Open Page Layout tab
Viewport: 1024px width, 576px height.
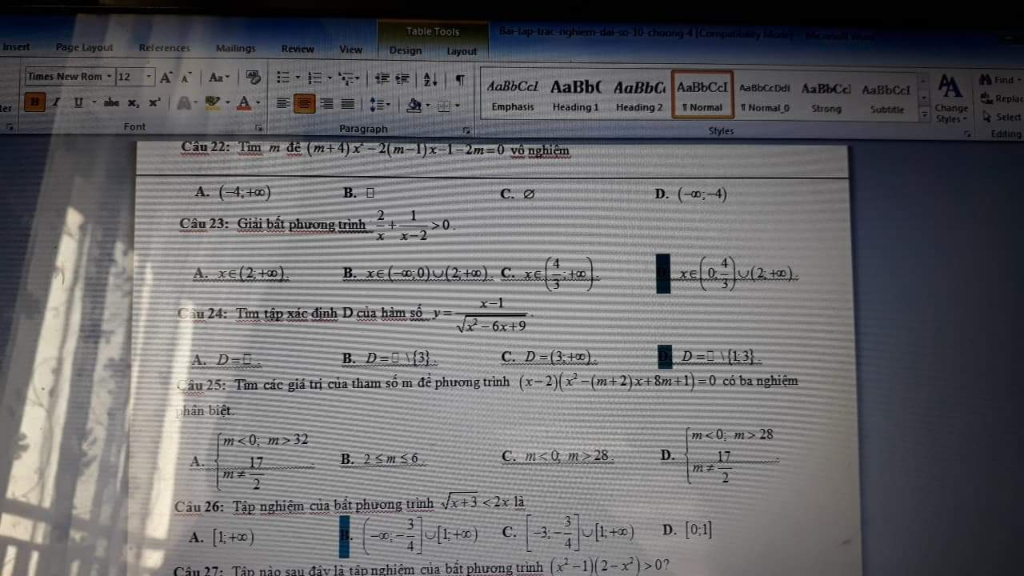[x=84, y=47]
